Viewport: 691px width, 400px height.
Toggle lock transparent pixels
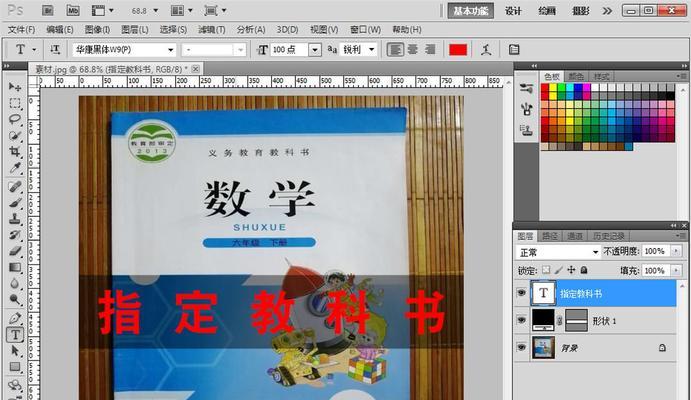click(x=546, y=270)
